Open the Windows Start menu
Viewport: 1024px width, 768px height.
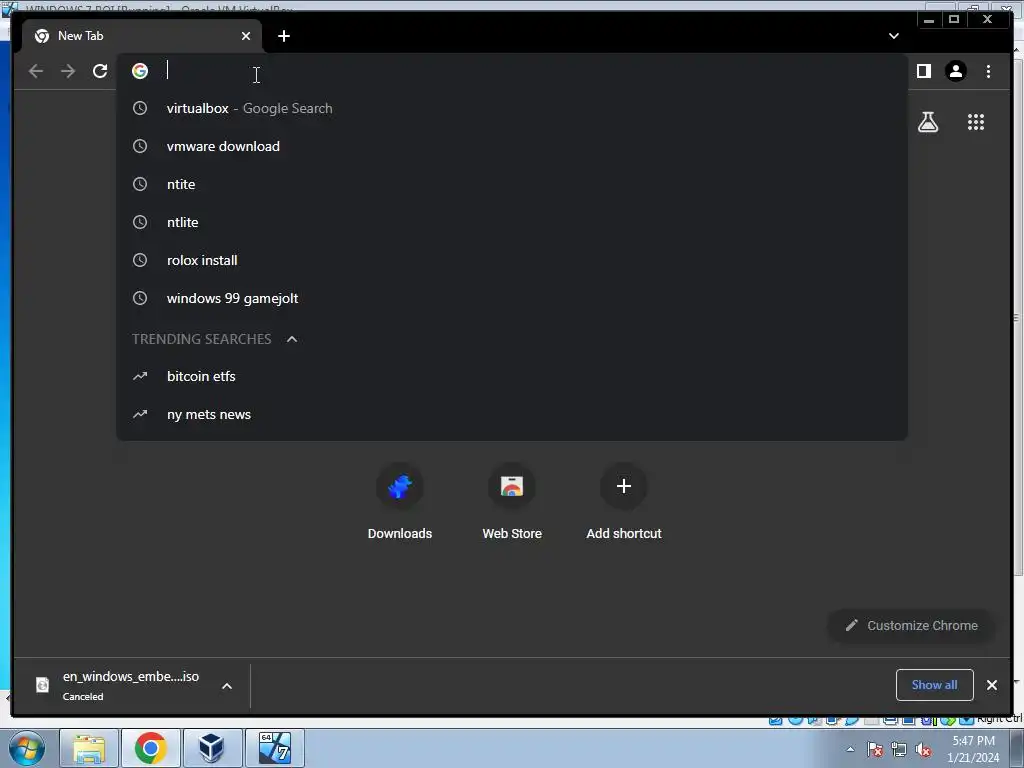click(x=27, y=748)
